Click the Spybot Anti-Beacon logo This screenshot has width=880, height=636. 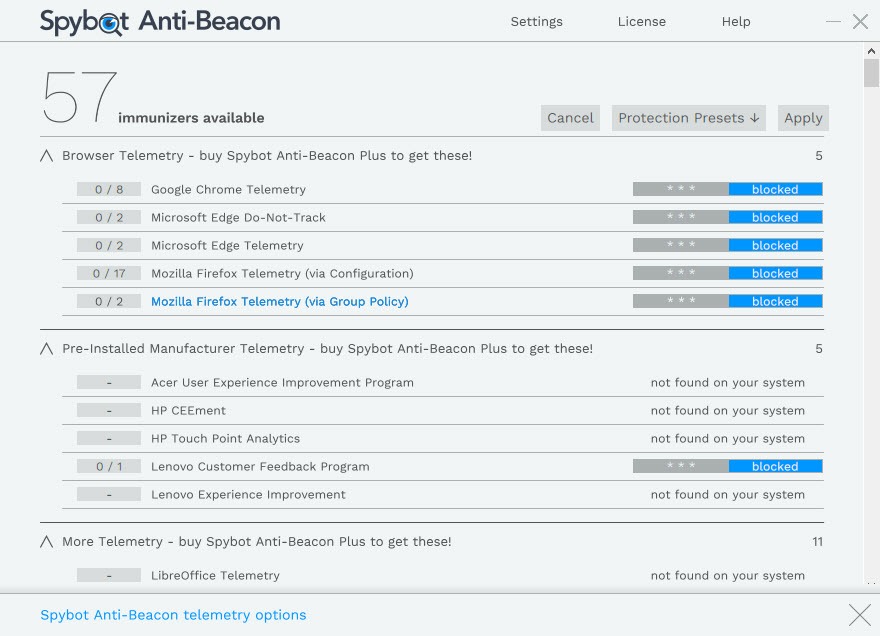click(x=160, y=22)
